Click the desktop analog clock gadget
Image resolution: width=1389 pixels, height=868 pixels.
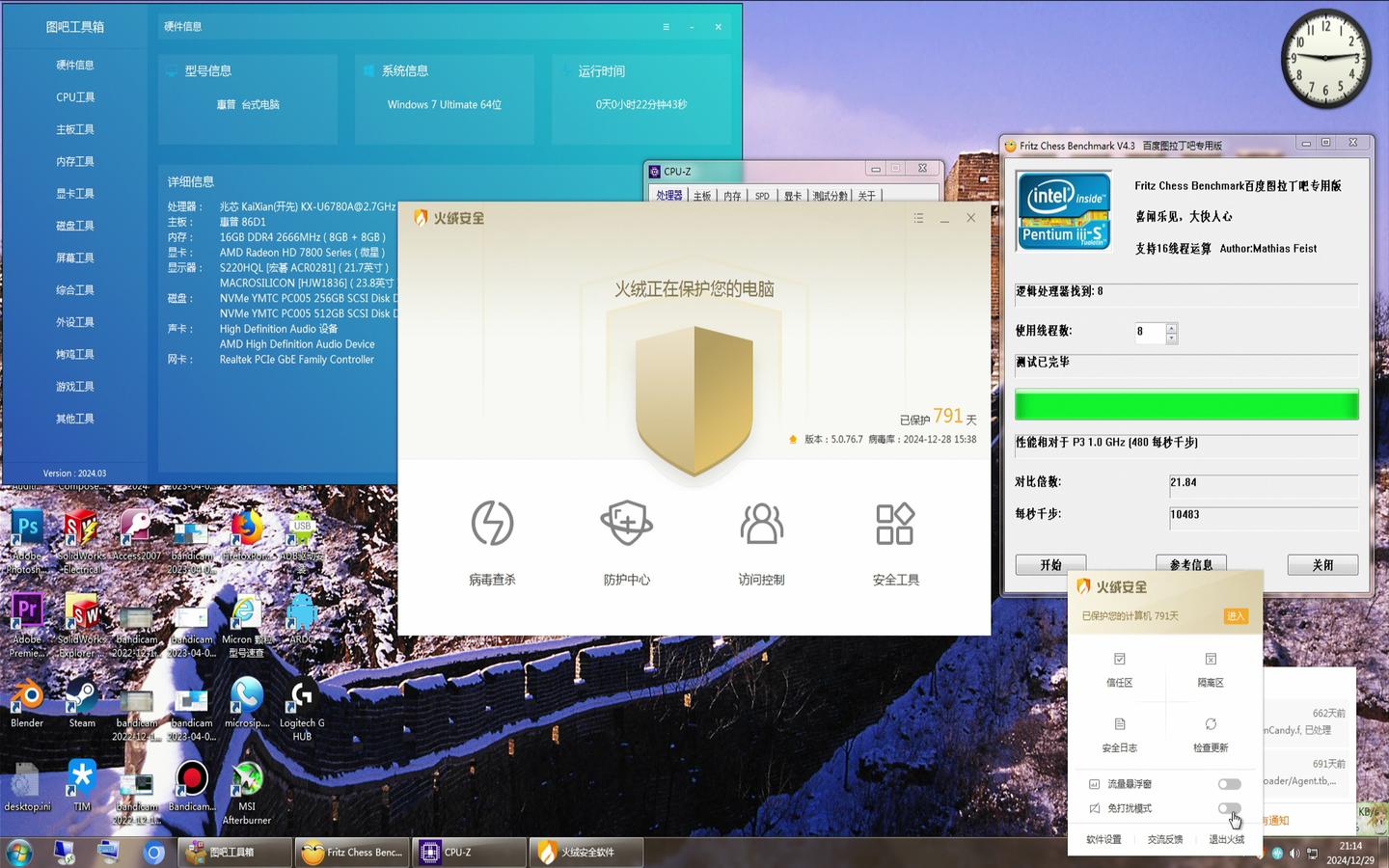click(x=1325, y=59)
